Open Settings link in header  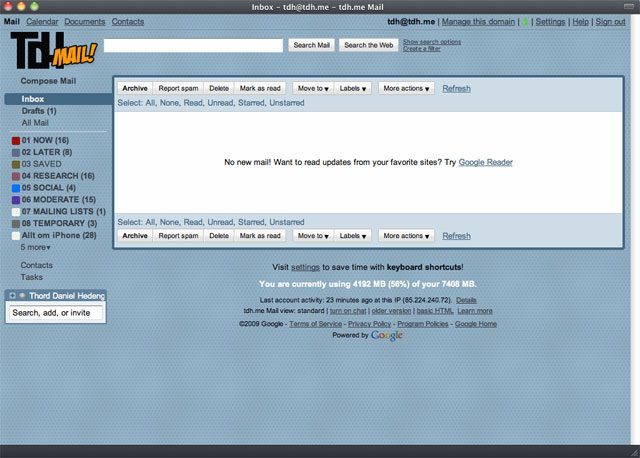coord(550,22)
